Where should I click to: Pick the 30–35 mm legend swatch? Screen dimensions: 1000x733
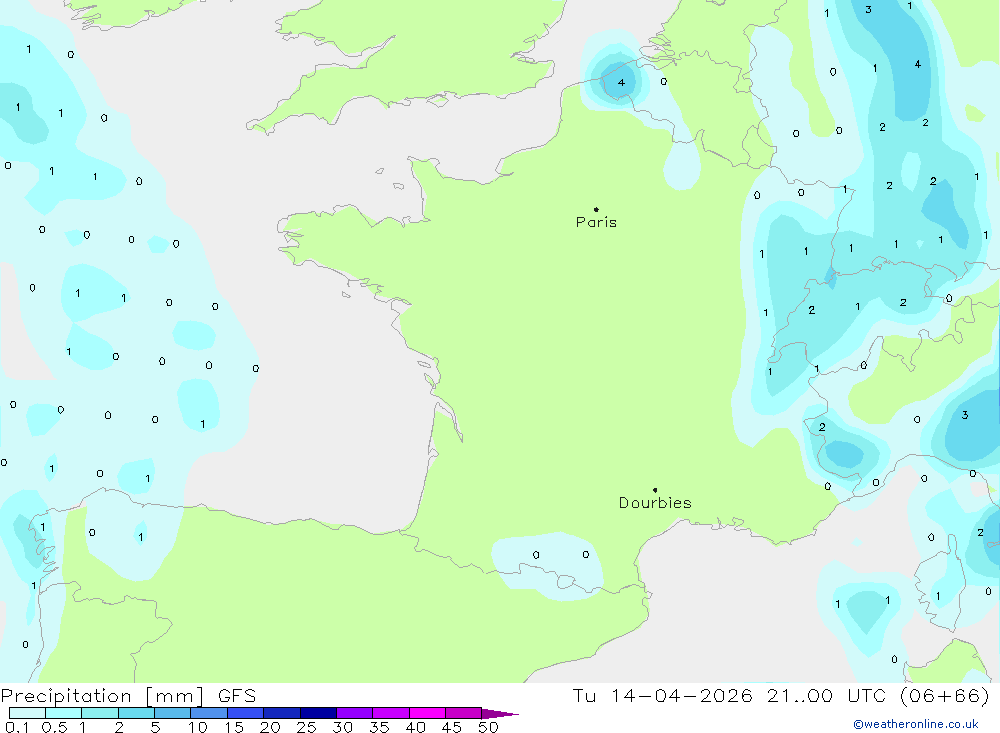click(x=355, y=713)
